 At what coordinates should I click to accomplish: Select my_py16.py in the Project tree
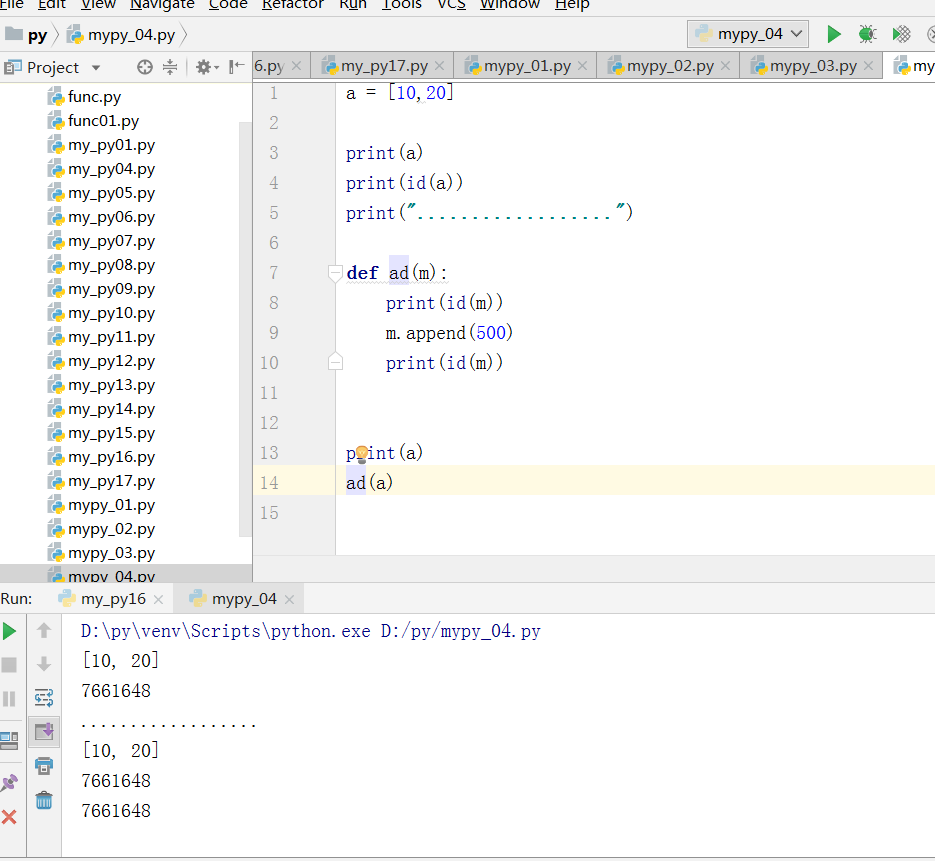click(111, 457)
